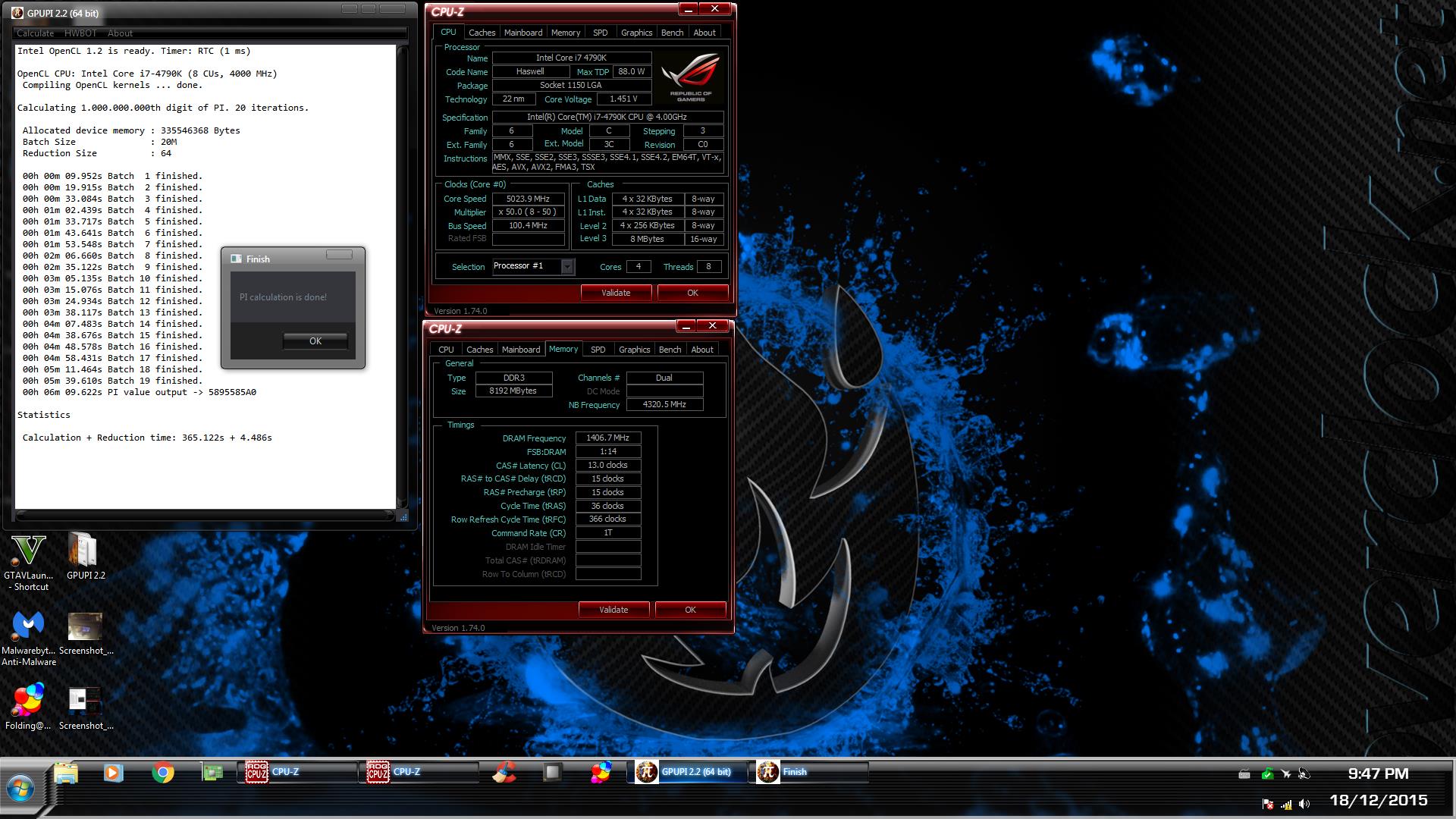Click the ROG Republic of Gamers logo
This screenshot has height=819, width=1456.
690,77
